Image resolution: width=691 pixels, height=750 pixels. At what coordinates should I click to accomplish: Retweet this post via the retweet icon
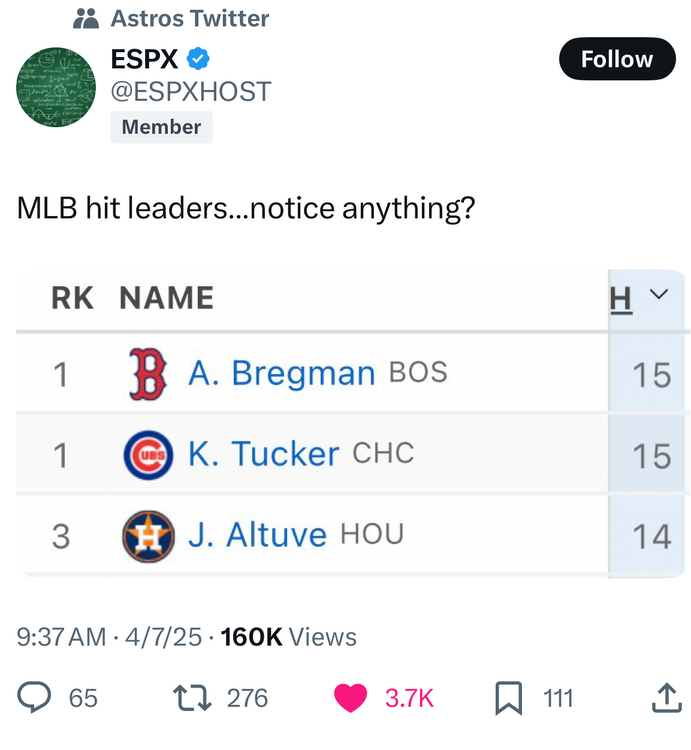click(x=191, y=697)
